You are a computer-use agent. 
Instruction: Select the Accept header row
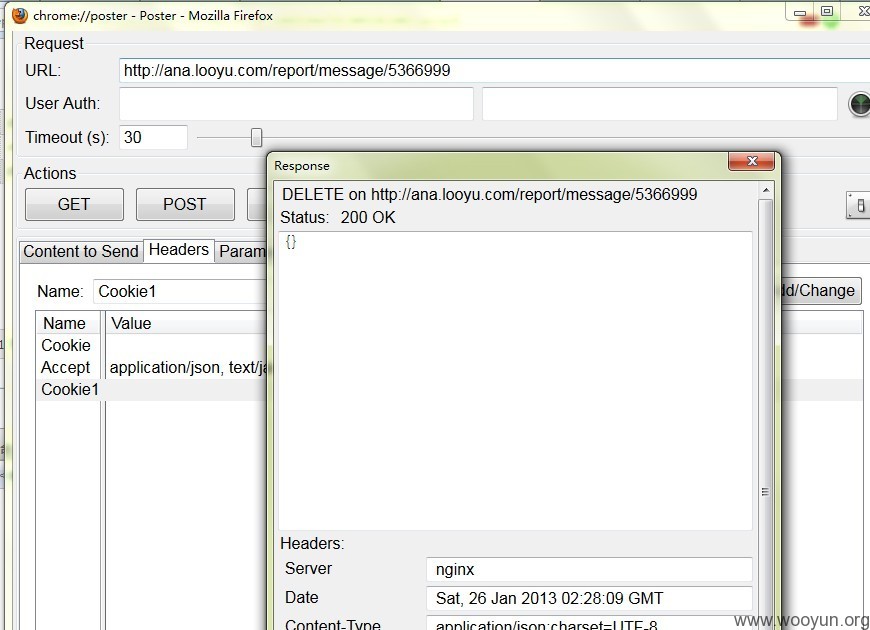(151, 367)
